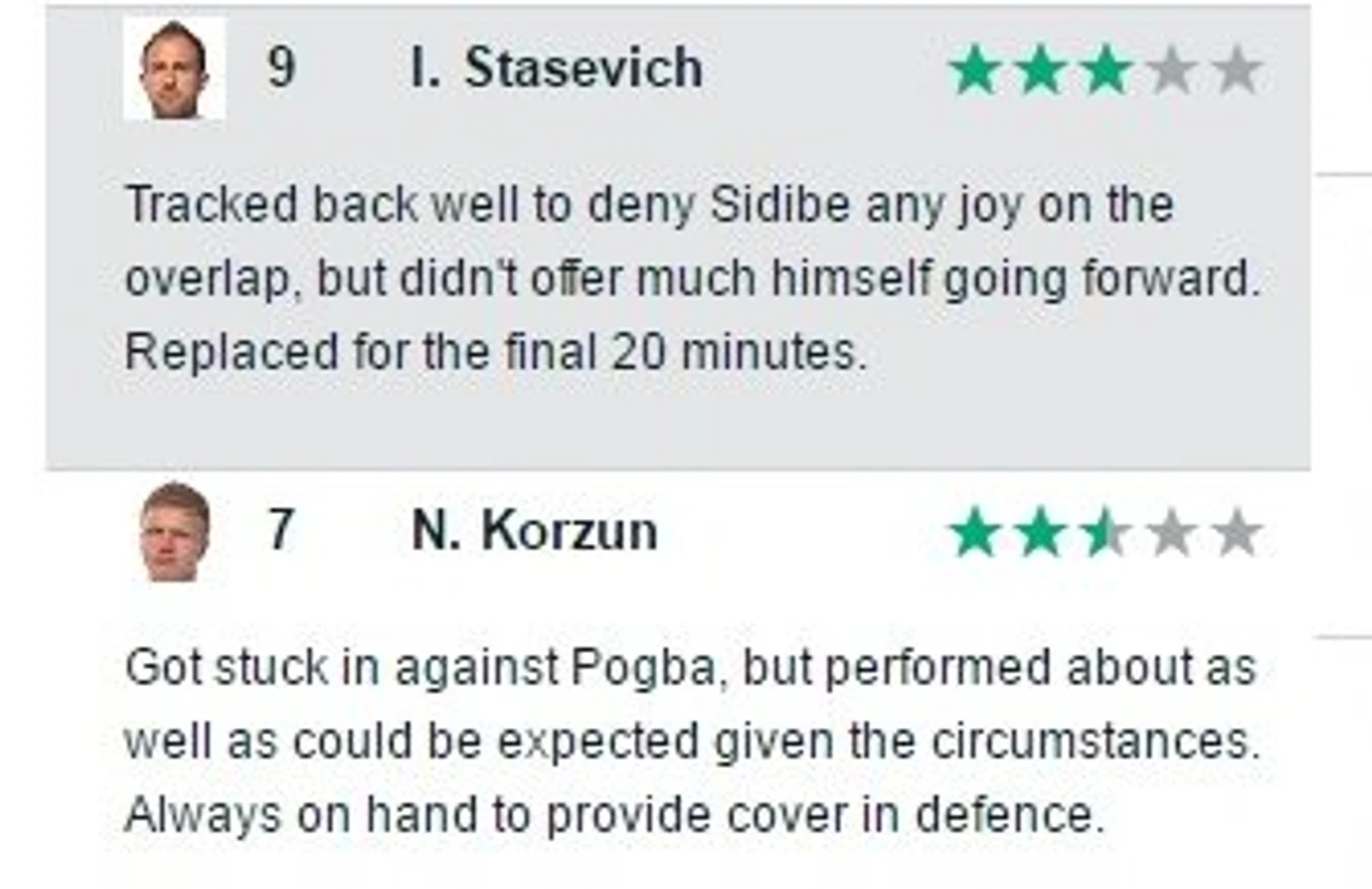Screen dimensions: 1372x889
Task: Click Stasevich's first rating star
Action: point(974,70)
